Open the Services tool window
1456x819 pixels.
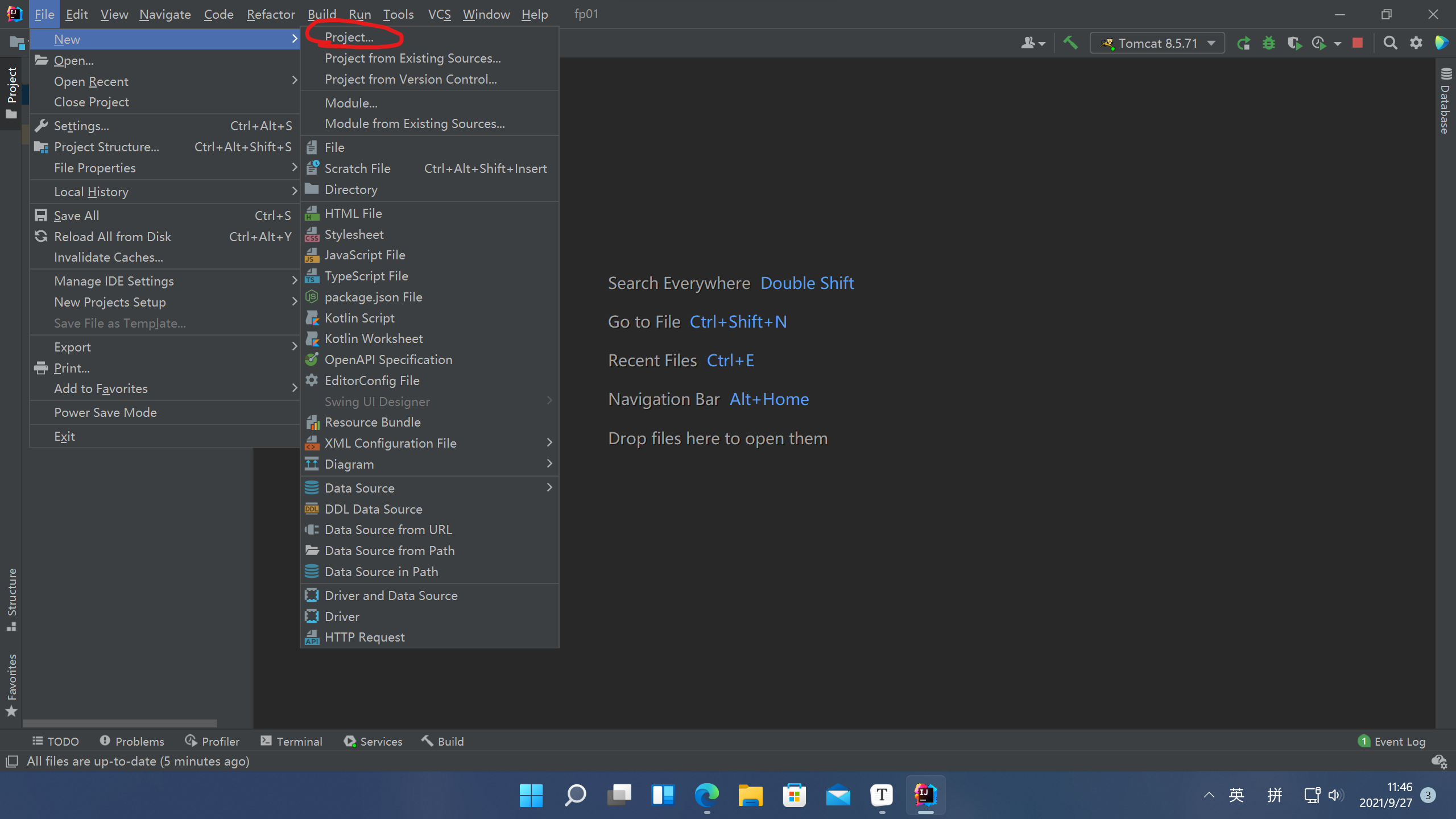tap(373, 741)
